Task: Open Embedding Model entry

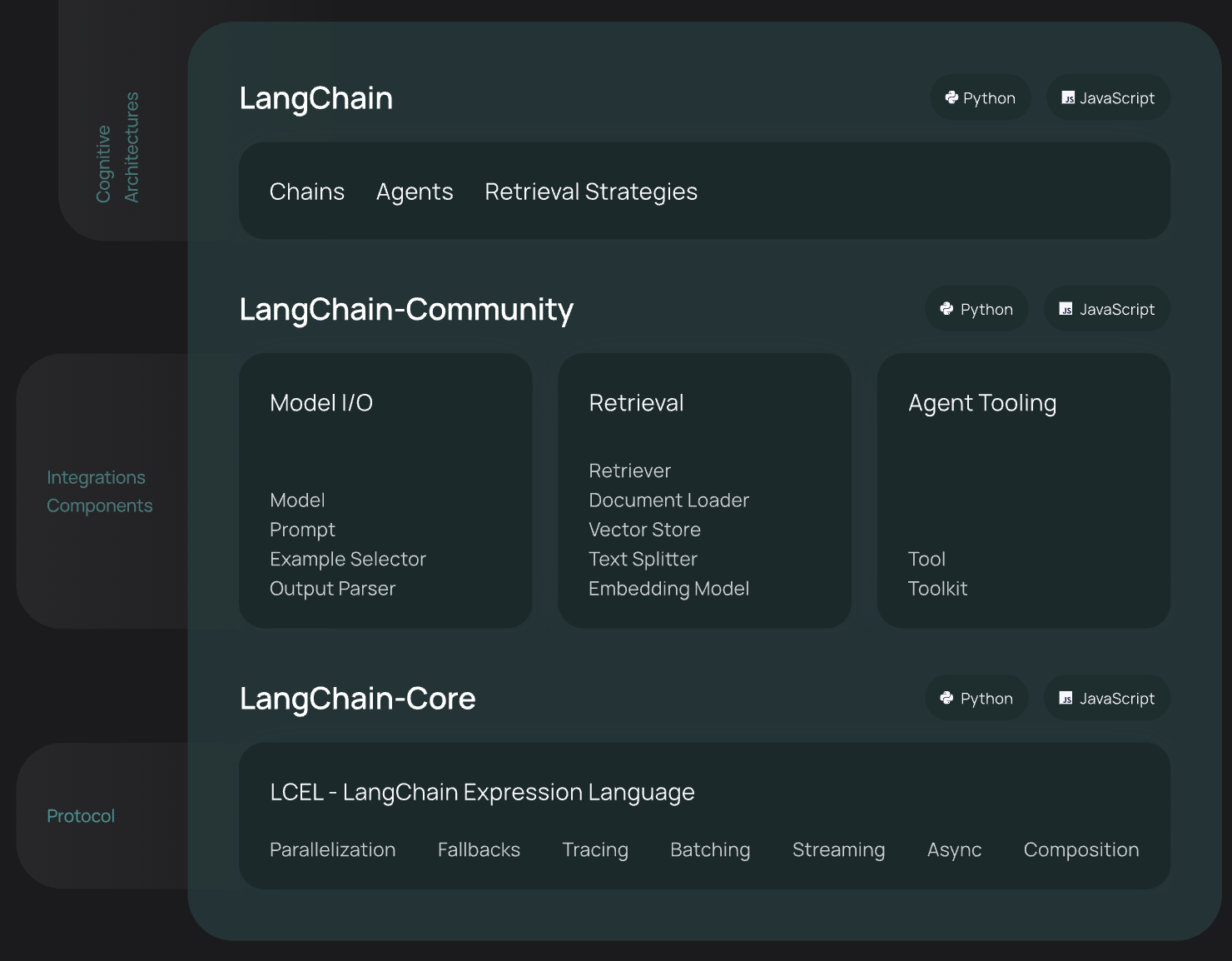Action: 668,589
